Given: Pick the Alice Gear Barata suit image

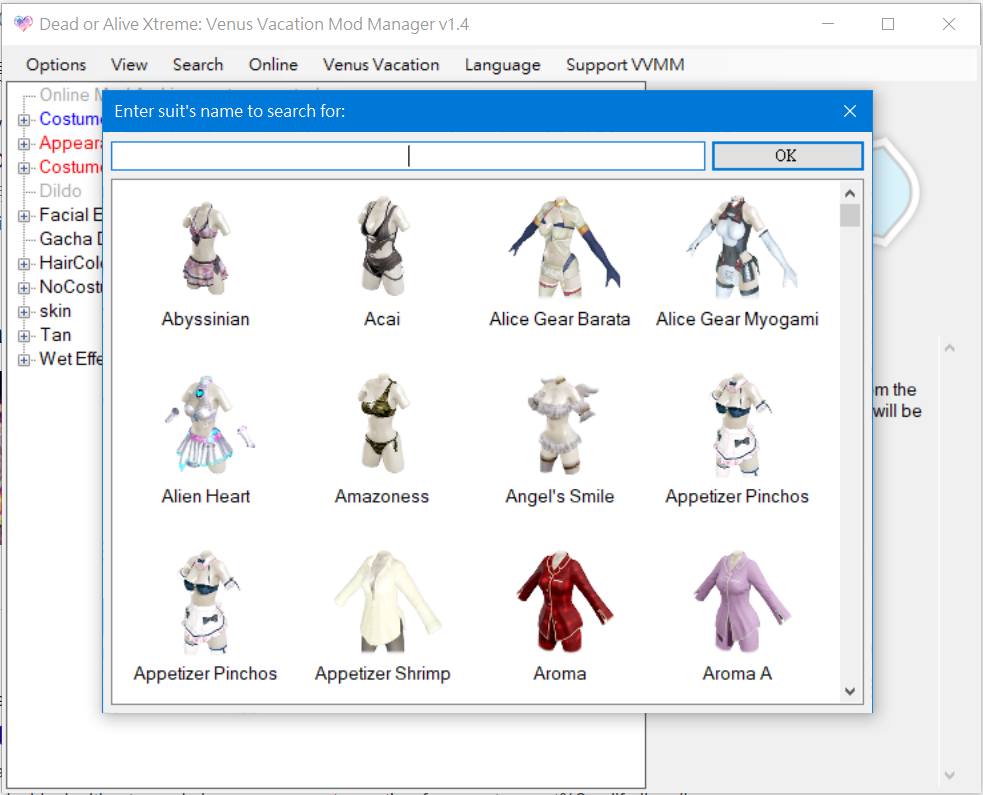Looking at the screenshot, I should (564, 247).
